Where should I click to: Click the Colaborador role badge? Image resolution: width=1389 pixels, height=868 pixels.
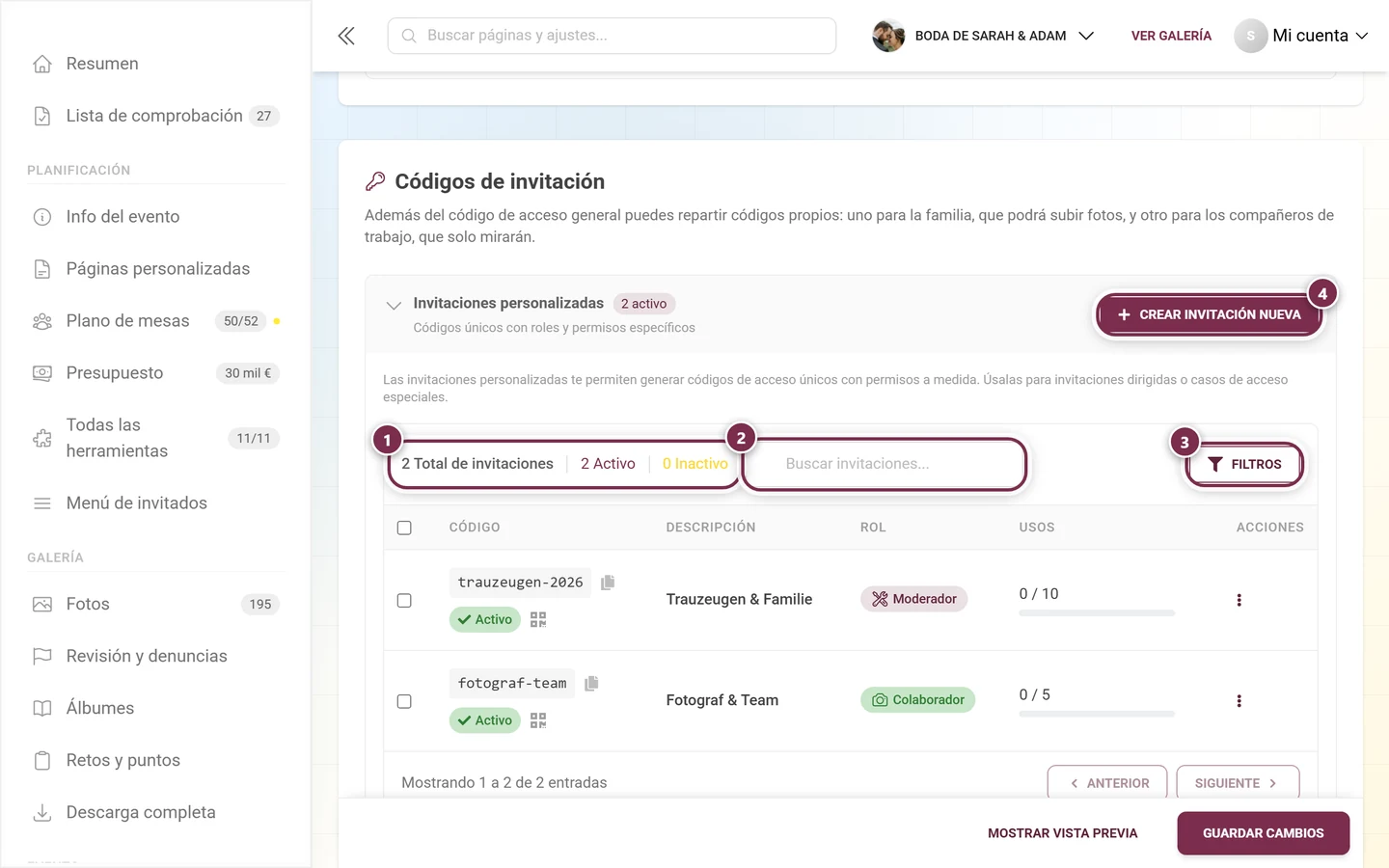917,700
